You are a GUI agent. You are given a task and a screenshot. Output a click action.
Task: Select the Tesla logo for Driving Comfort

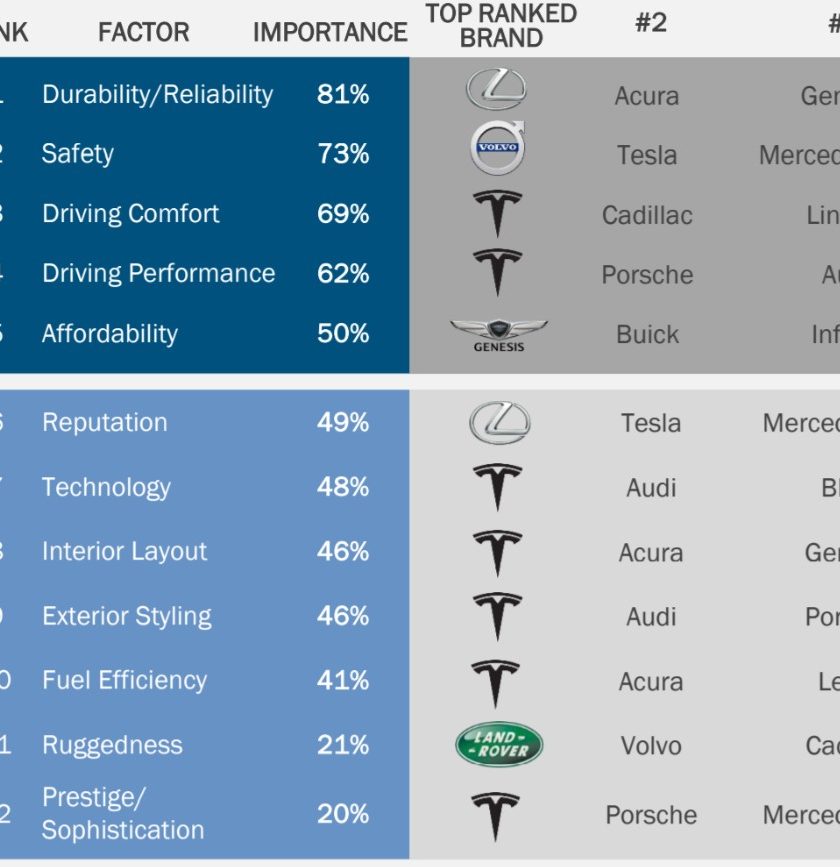click(497, 214)
